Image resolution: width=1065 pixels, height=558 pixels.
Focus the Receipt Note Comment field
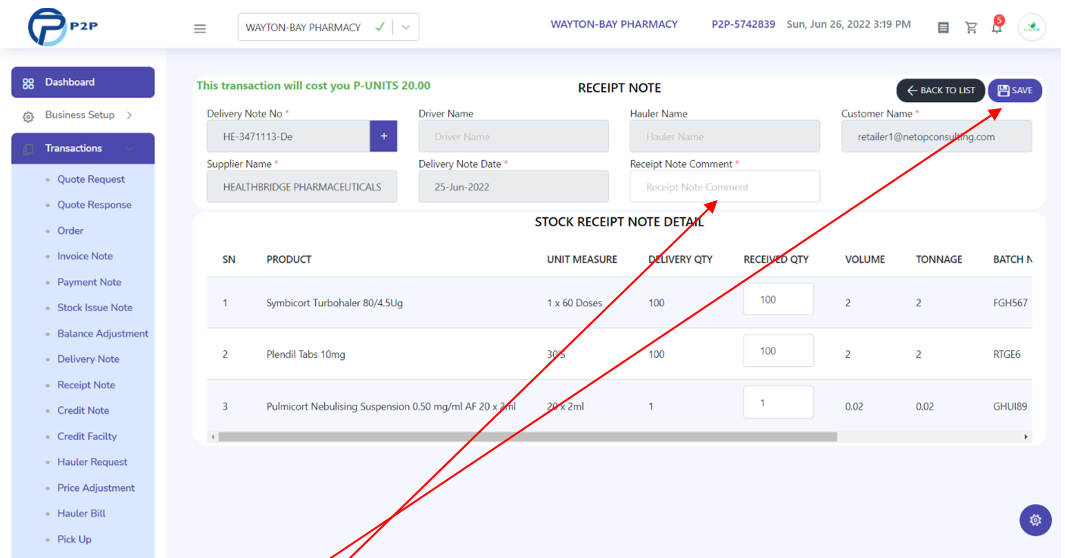coord(725,187)
